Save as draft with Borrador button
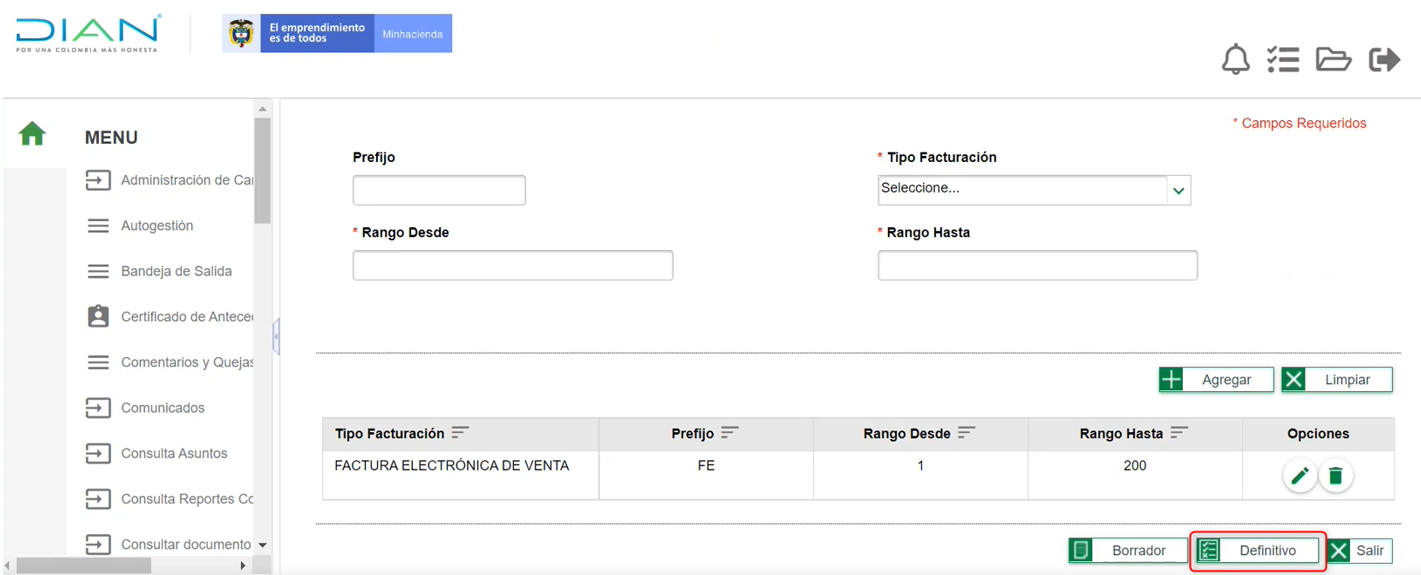Image resolution: width=1421 pixels, height=575 pixels. click(x=1126, y=551)
